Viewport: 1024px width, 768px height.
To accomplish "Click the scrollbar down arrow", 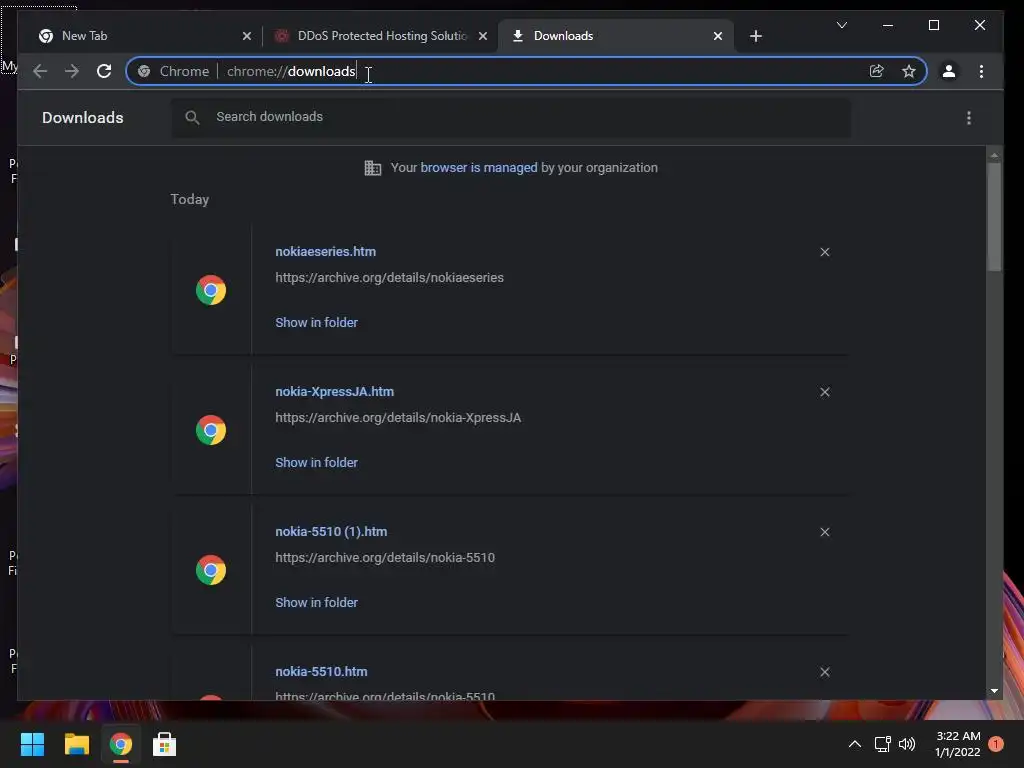I will coord(994,690).
